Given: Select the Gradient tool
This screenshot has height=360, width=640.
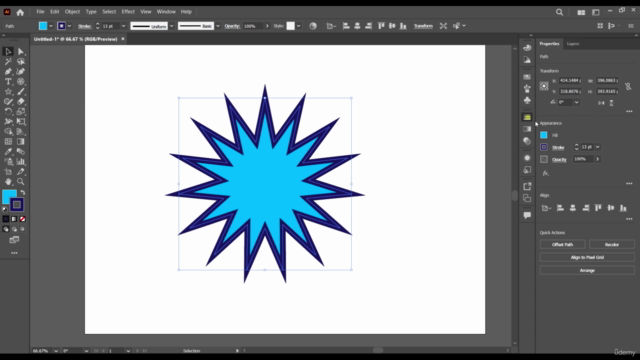Looking at the screenshot, I should 21,142.
